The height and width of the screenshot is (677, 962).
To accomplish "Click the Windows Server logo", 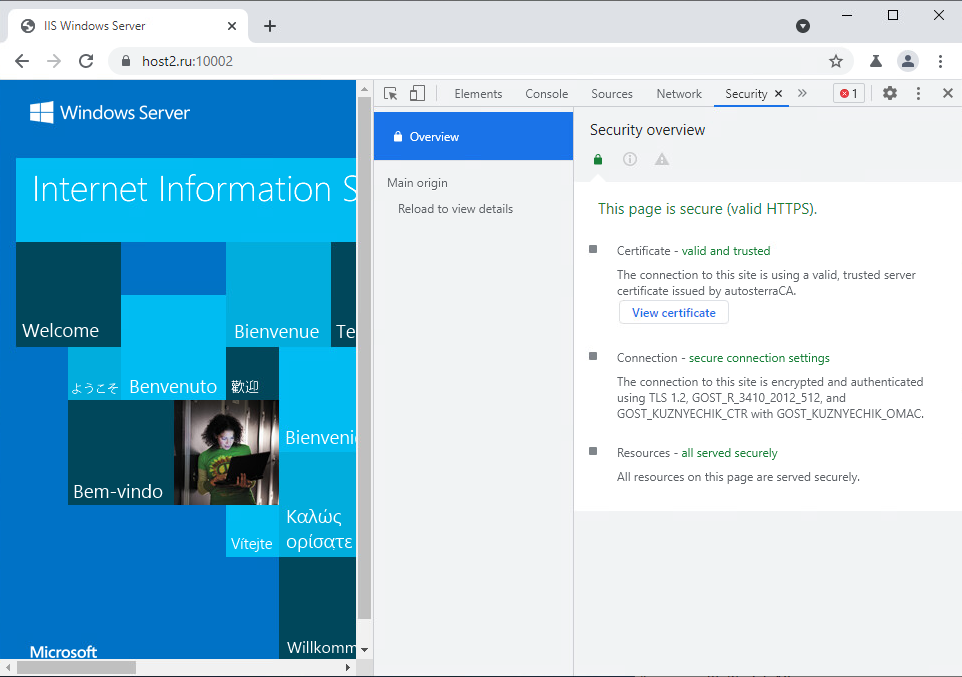I will point(110,112).
